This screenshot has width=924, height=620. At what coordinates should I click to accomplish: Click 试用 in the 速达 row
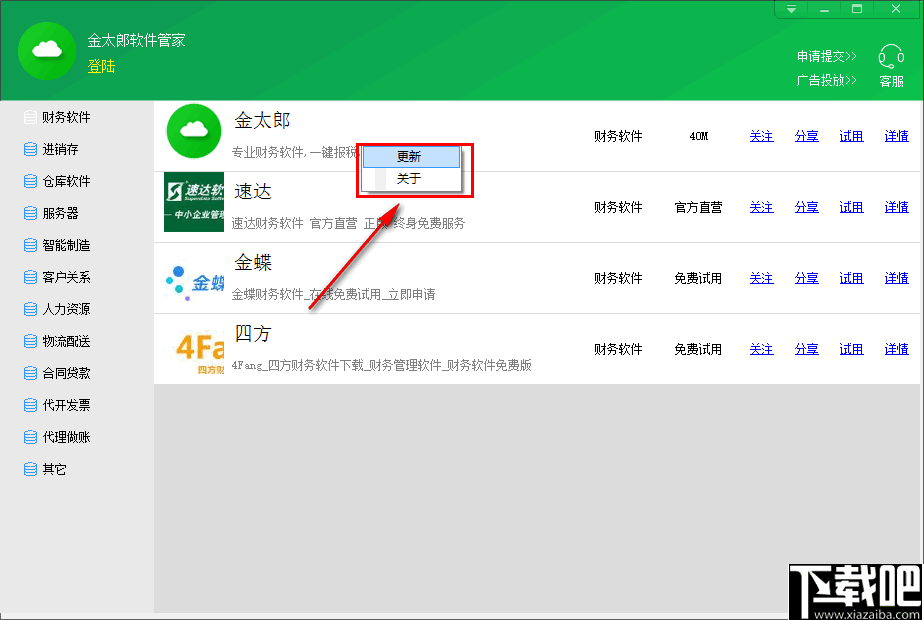click(x=851, y=207)
